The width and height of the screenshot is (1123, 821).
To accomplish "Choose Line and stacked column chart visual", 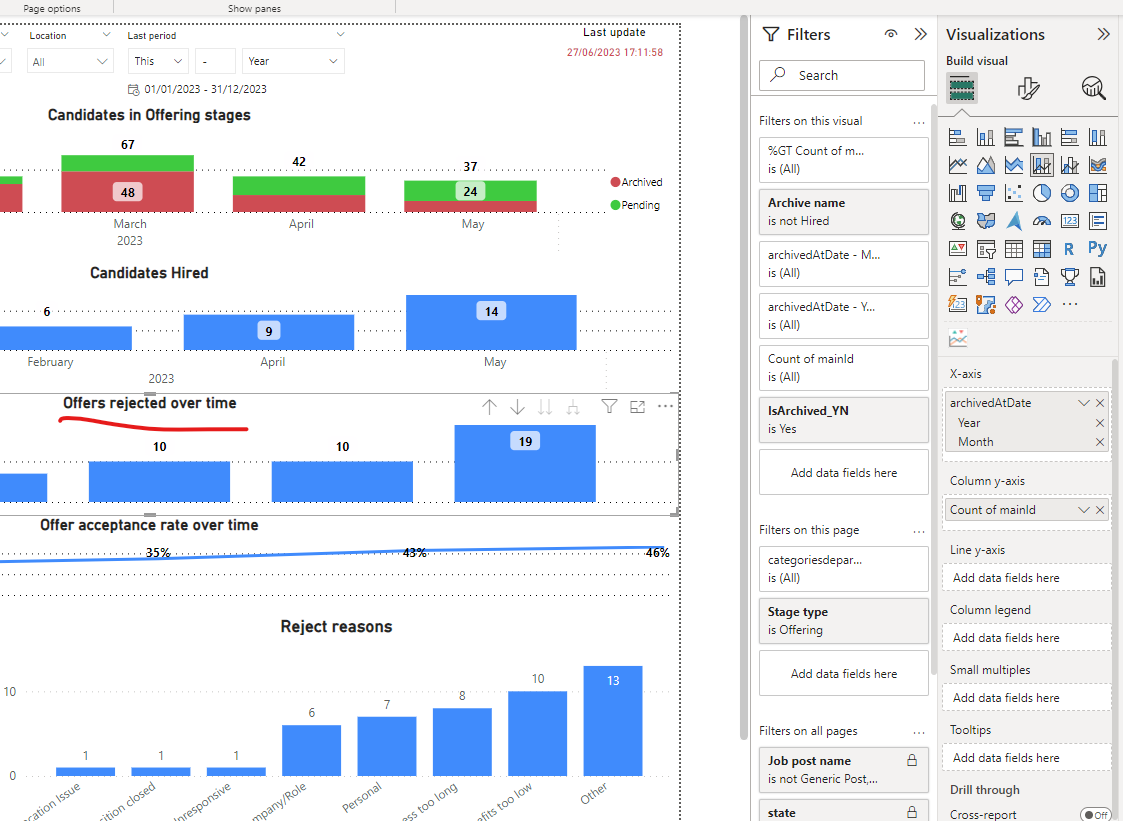I will (x=1041, y=165).
